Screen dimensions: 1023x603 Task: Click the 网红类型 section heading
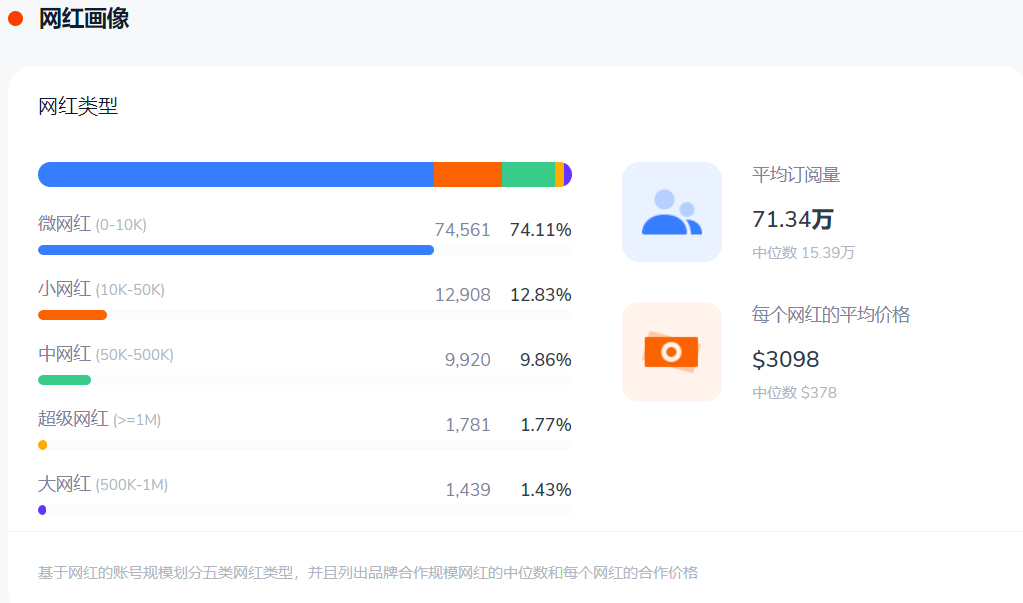pyautogui.click(x=78, y=106)
